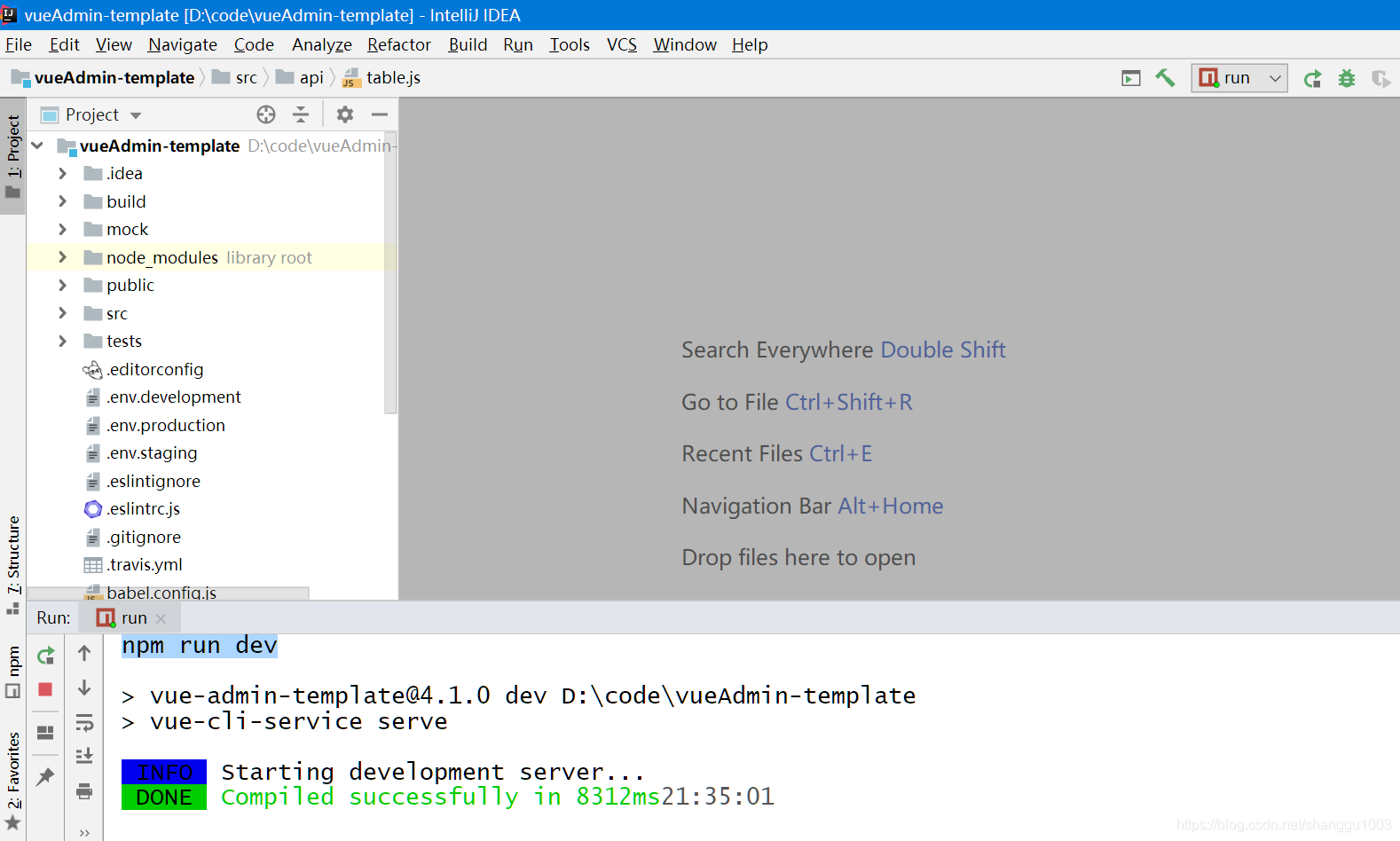Select the .env.production file
Image resolution: width=1400 pixels, height=841 pixels.
[x=155, y=425]
